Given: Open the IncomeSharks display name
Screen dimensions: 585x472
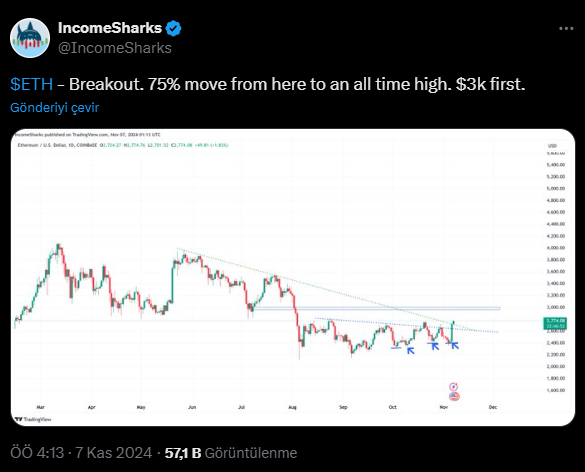Looking at the screenshot, I should coord(110,28).
